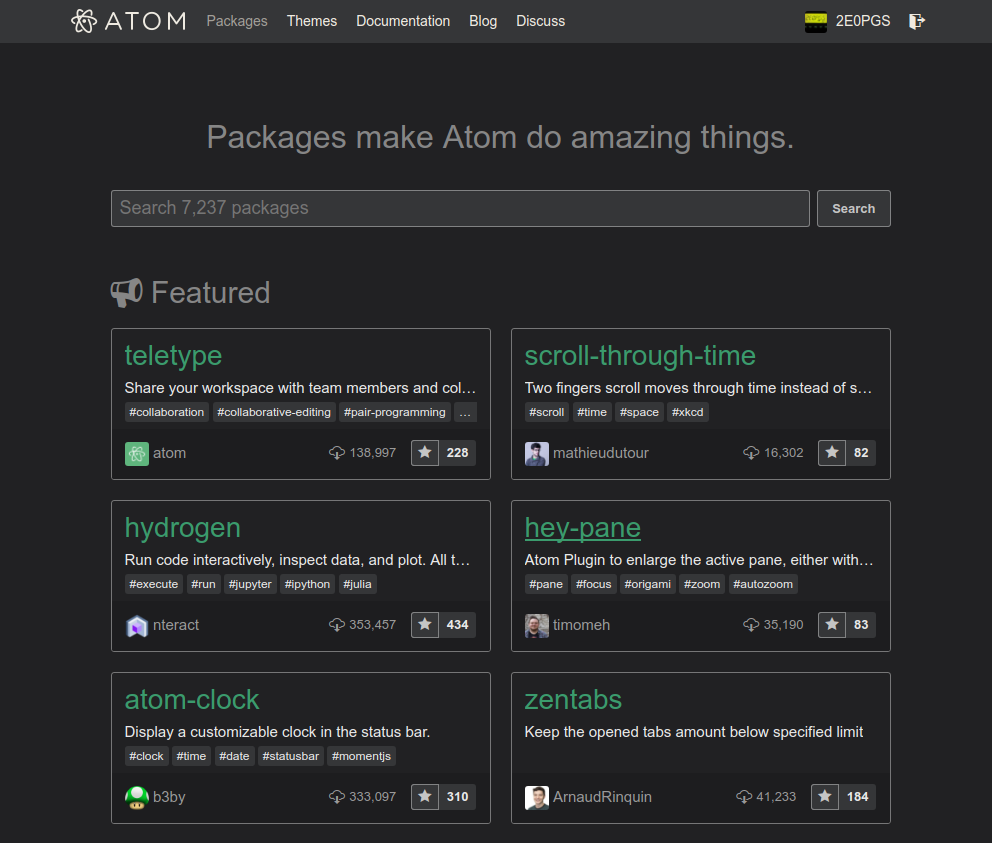Click the #momentjs tag
Image resolution: width=992 pixels, height=843 pixels.
(x=361, y=756)
